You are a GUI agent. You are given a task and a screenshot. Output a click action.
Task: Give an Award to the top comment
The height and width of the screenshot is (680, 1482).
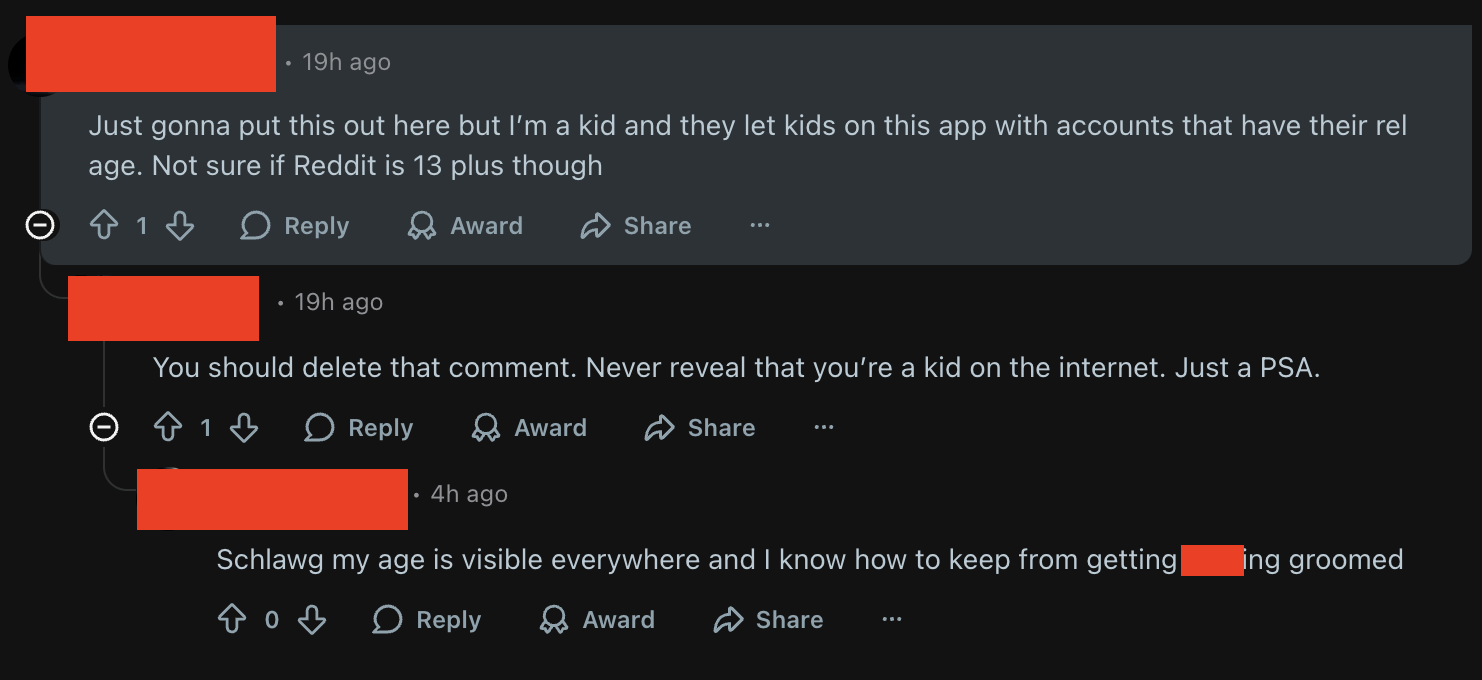465,226
